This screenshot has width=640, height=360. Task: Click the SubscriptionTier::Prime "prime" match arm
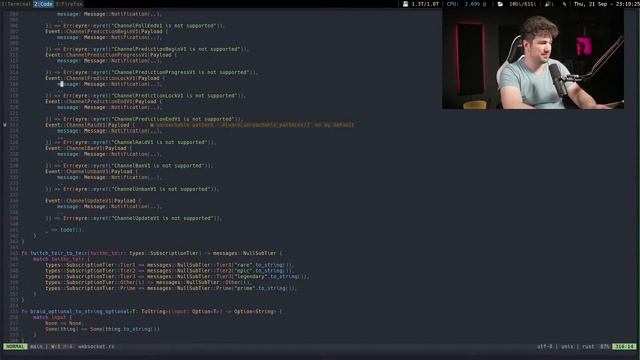point(171,288)
